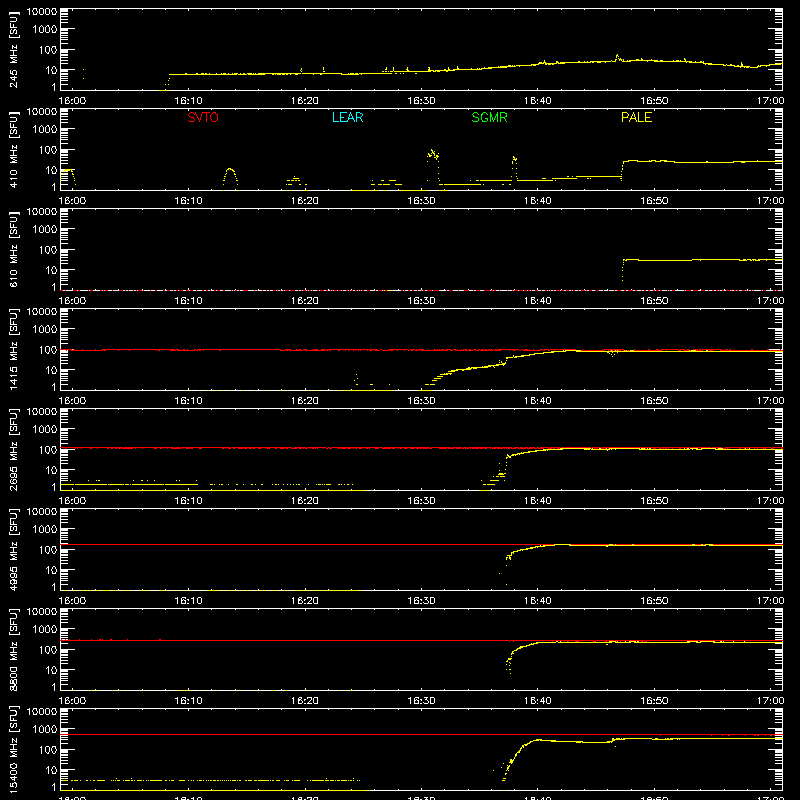This screenshot has height=800, width=800.
Task: Click the 10 y-axis label of 15400 MHz plot
Action: coord(51,770)
